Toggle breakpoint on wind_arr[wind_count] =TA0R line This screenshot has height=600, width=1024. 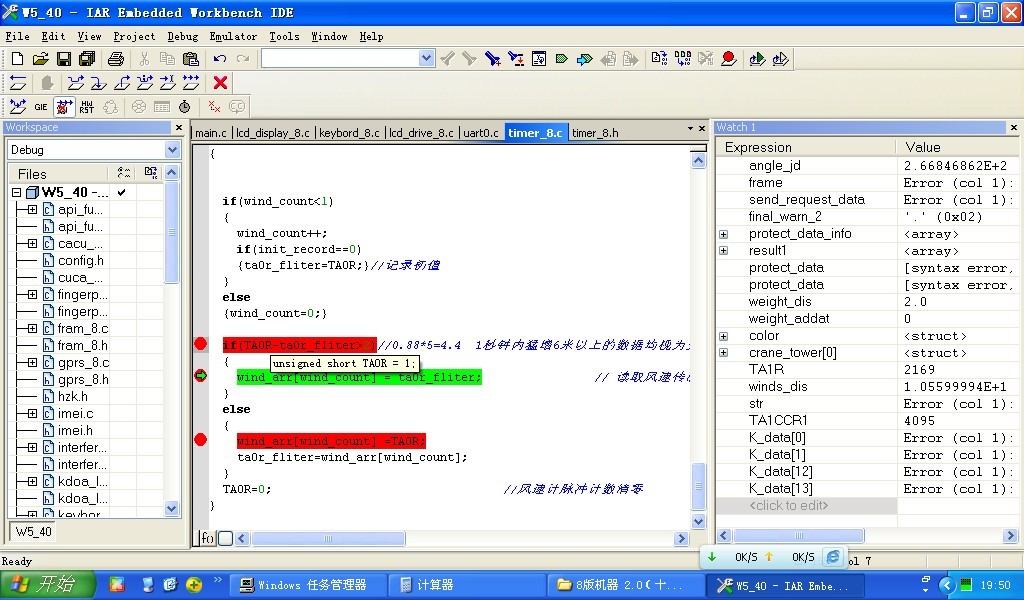200,440
